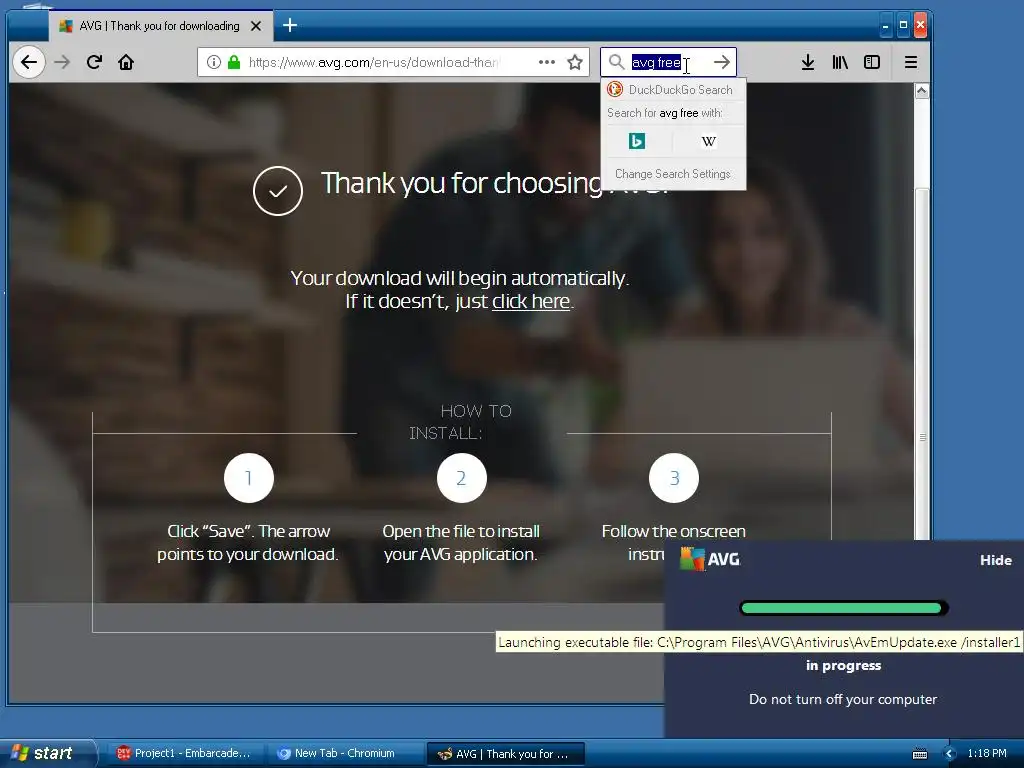Screen dimensions: 1024x768
Task: Click the green padlock security icon
Action: (234, 62)
